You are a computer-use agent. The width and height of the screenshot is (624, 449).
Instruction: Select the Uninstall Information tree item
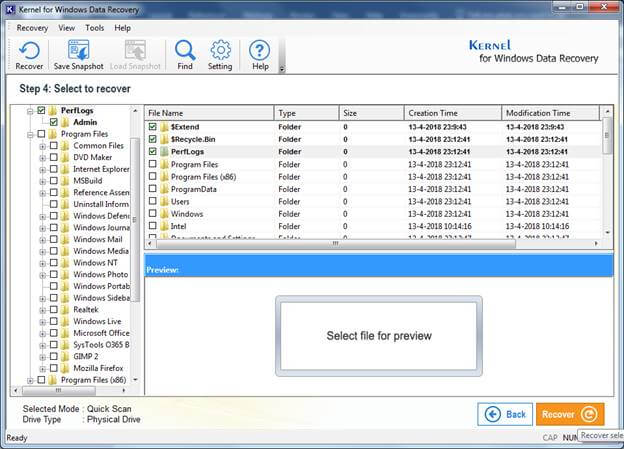[x=101, y=204]
